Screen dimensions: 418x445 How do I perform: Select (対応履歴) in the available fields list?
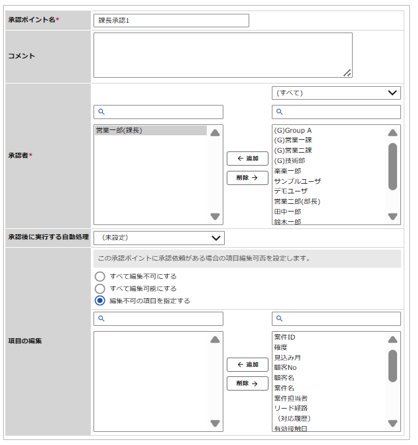pyautogui.click(x=294, y=418)
